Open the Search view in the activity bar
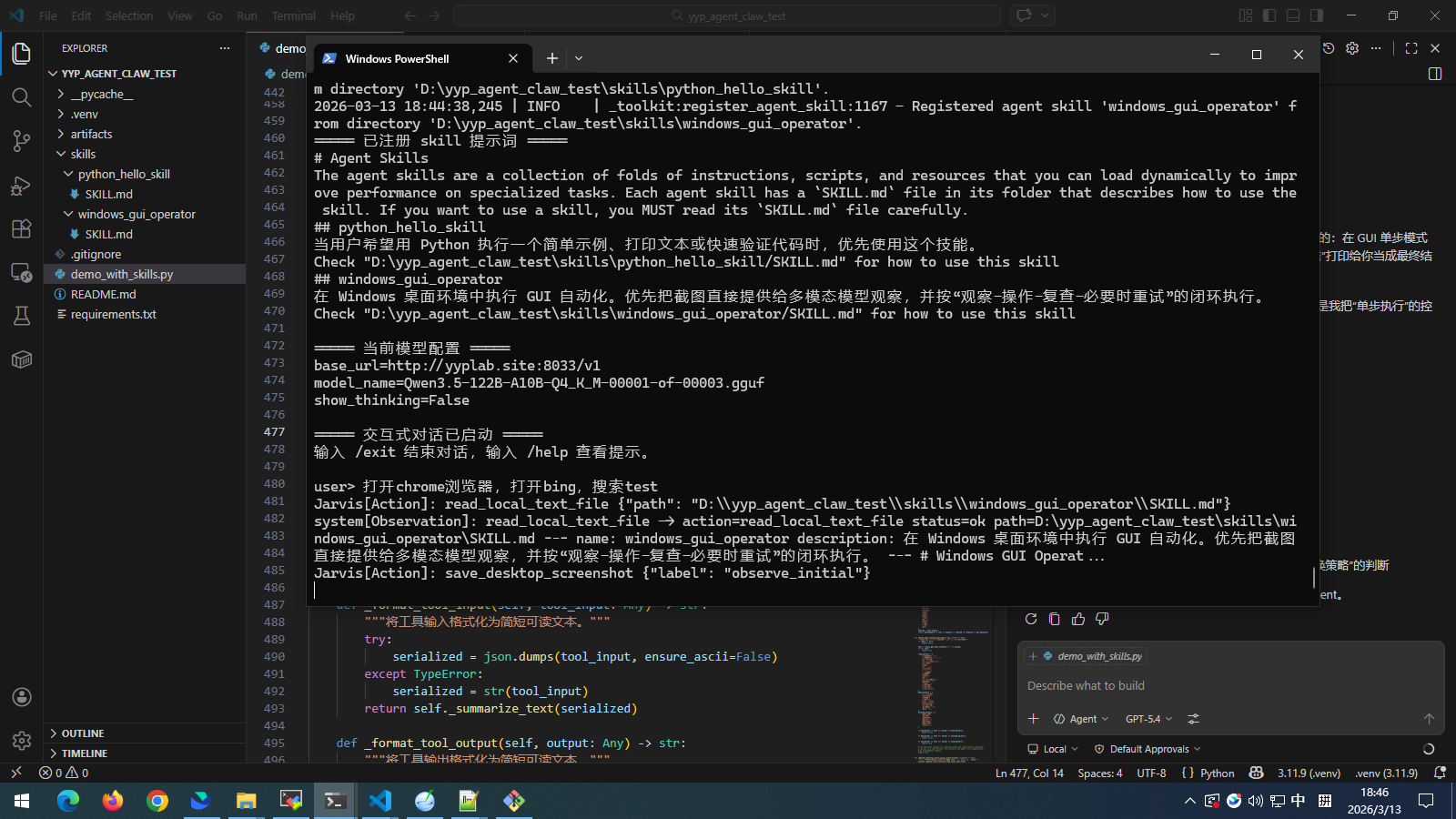The image size is (1456, 819). [x=22, y=97]
